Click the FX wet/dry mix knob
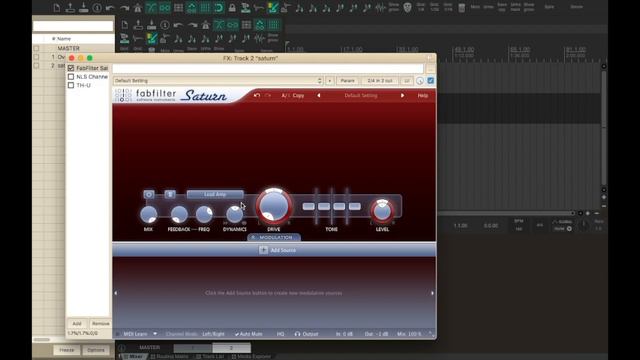This screenshot has width=640, height=360. [420, 81]
